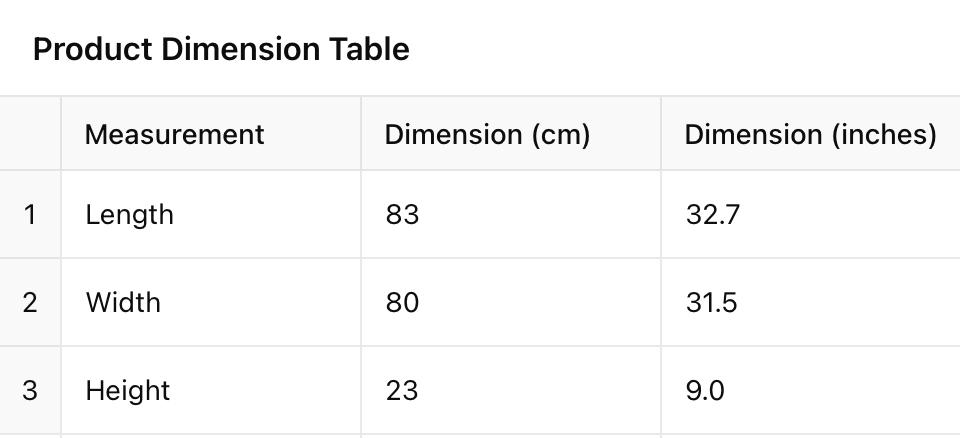Click the 31.5 inches cell
The image size is (960, 438).
711,302
